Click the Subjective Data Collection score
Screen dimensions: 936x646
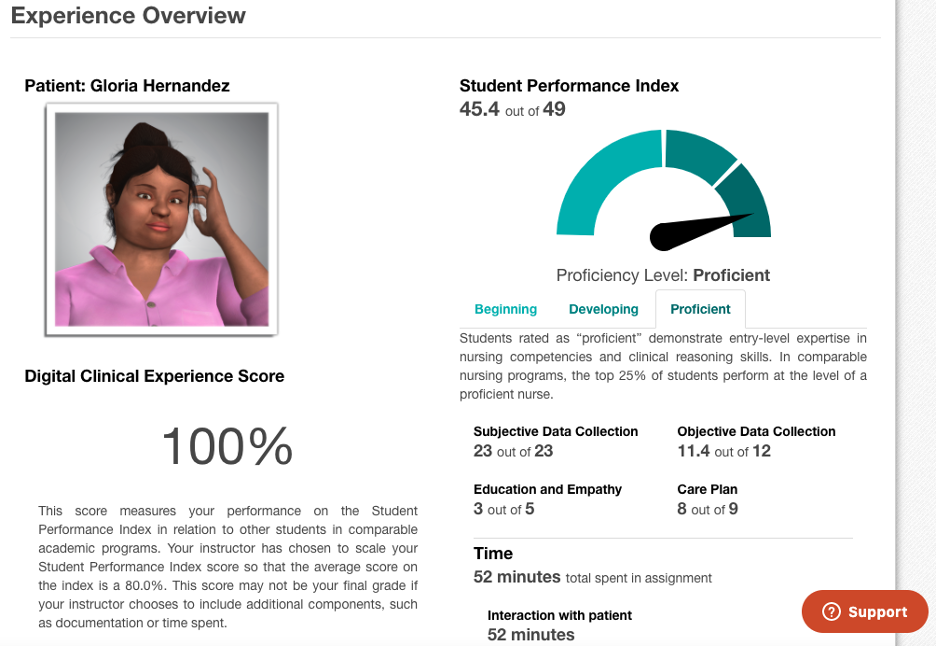pyautogui.click(x=513, y=451)
